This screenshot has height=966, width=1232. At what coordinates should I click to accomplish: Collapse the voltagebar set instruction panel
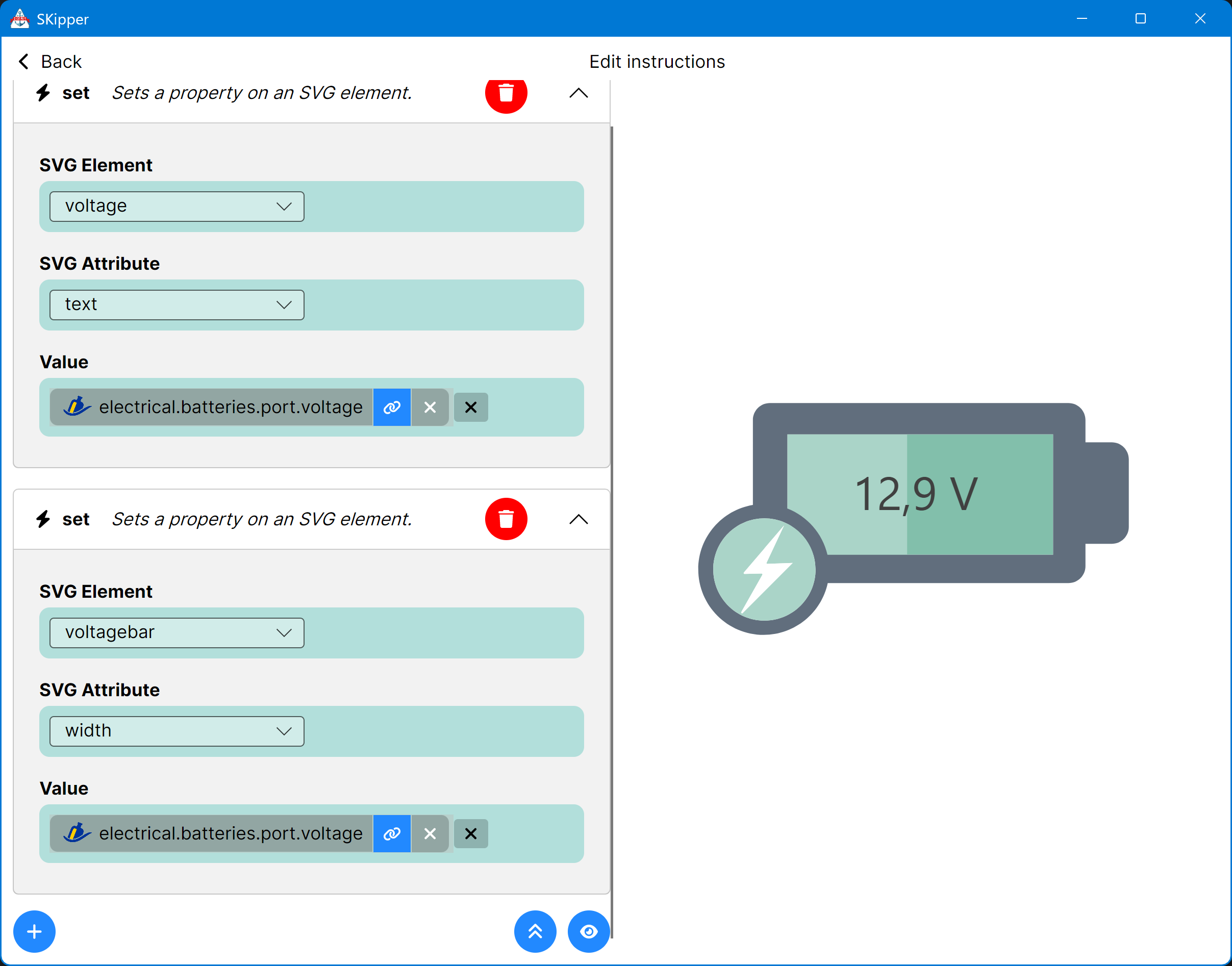pos(578,519)
